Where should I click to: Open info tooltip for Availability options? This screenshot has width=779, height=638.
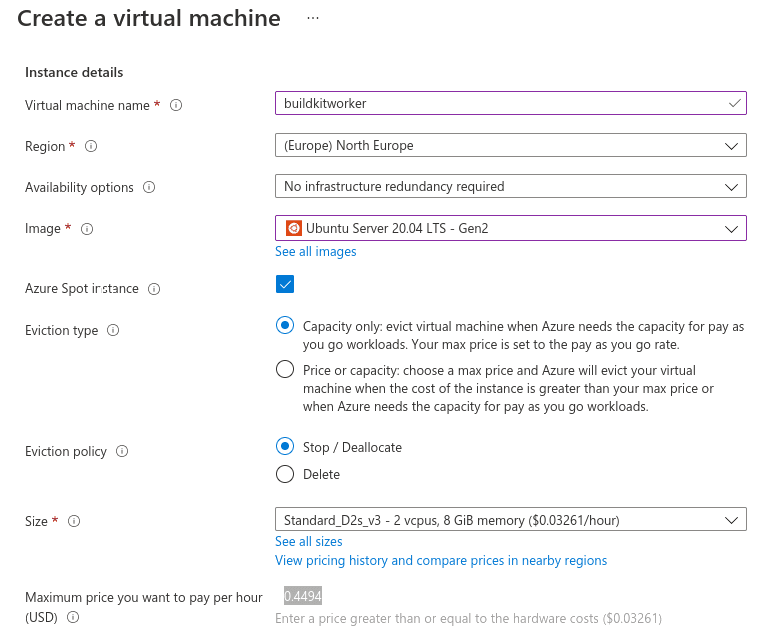(150, 187)
